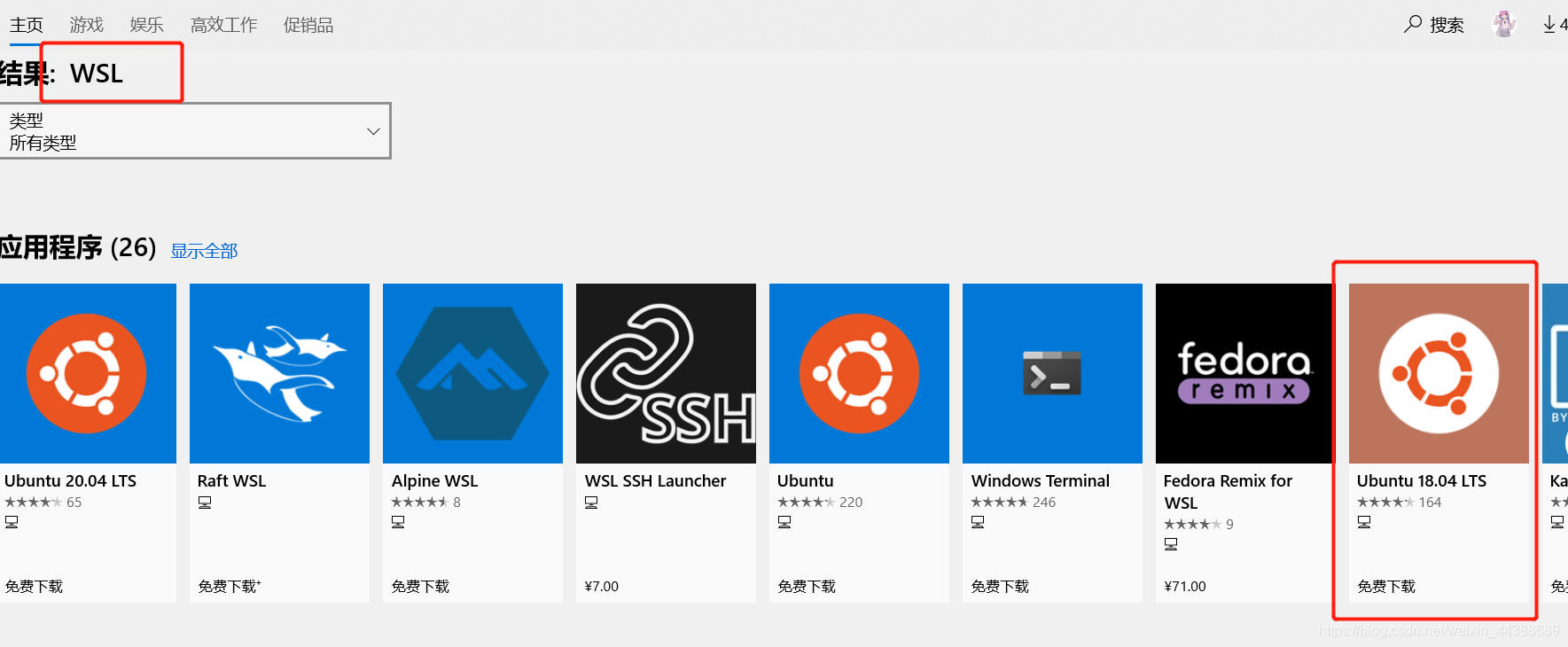Click star rating of Fedora Remix

click(x=1193, y=525)
